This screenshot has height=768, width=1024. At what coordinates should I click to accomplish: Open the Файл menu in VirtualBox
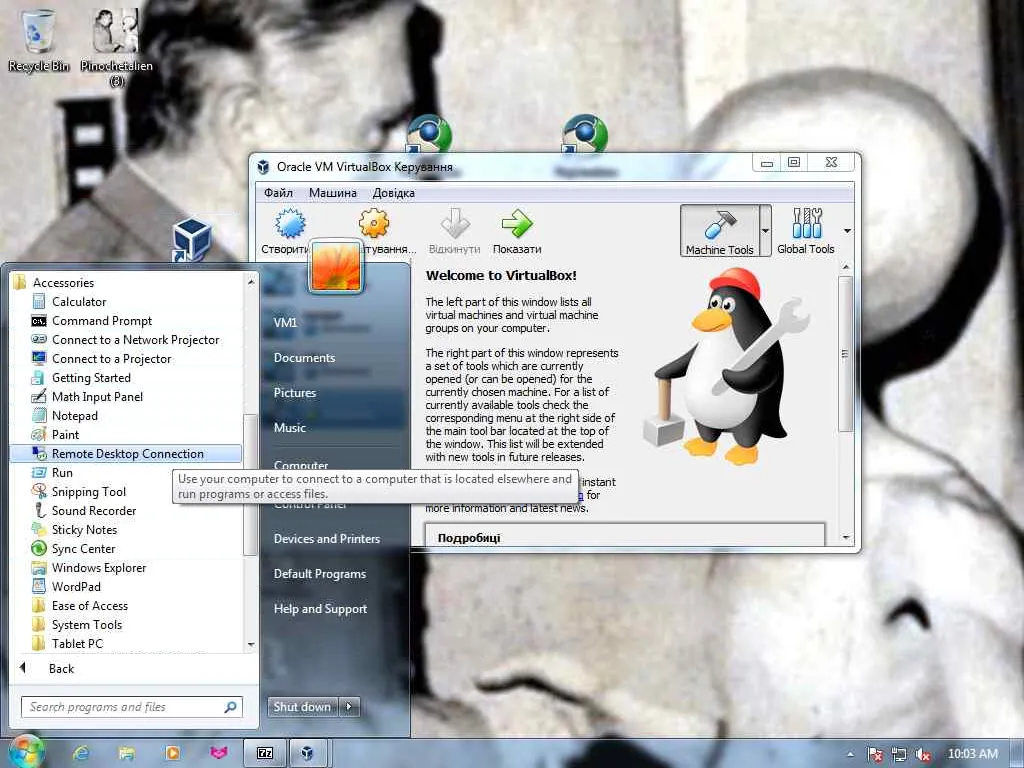pyautogui.click(x=278, y=193)
